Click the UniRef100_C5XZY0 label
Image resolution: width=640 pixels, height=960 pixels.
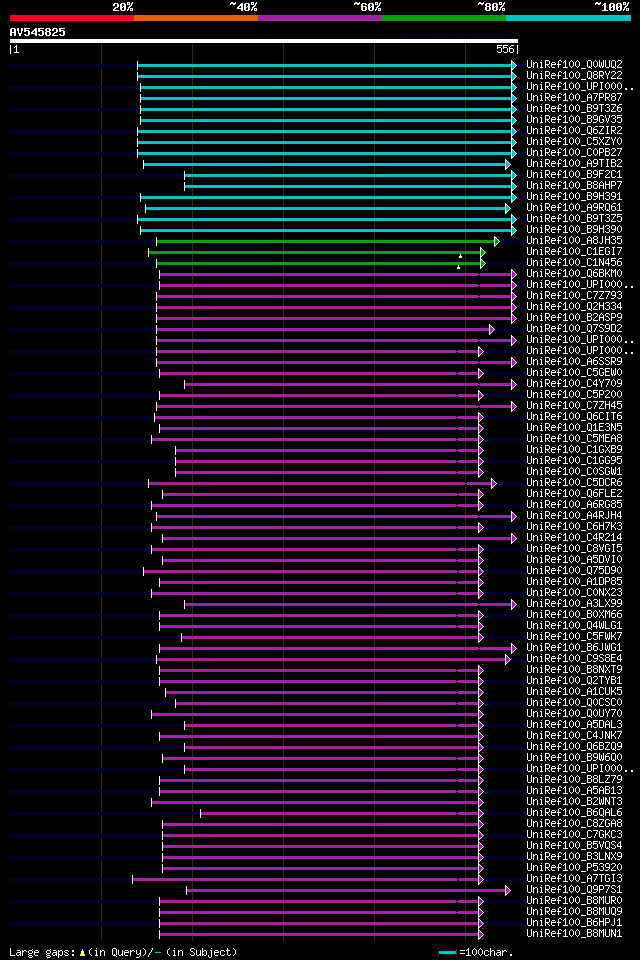click(574, 141)
